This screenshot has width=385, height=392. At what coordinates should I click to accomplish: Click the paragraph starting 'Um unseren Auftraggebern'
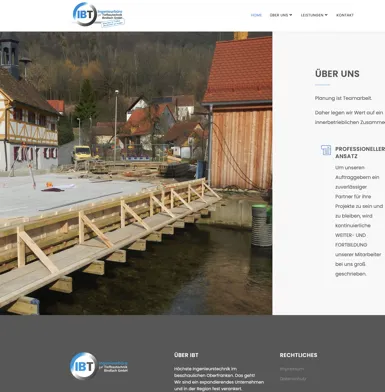[359, 221]
